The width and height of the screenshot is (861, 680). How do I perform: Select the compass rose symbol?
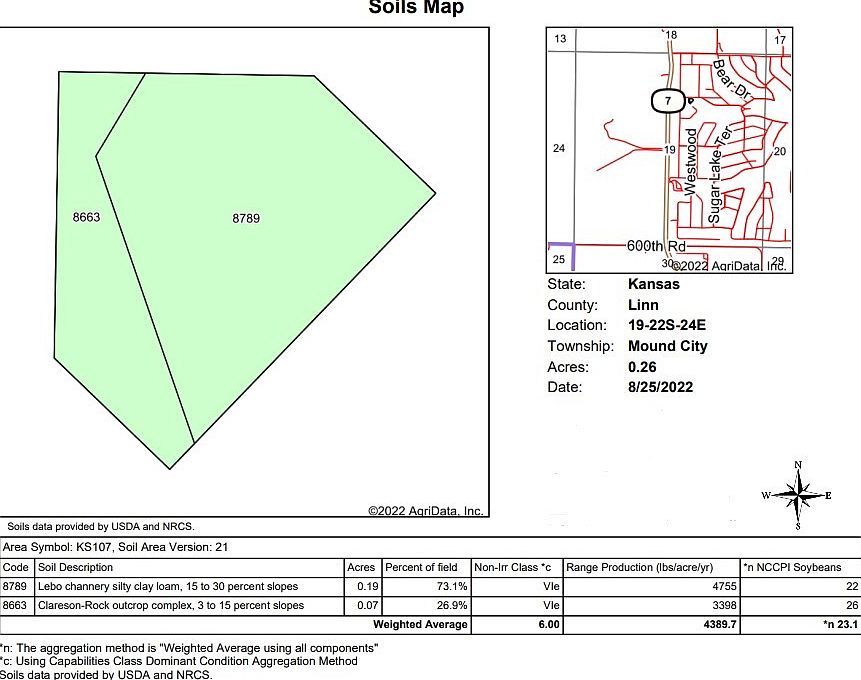(797, 493)
